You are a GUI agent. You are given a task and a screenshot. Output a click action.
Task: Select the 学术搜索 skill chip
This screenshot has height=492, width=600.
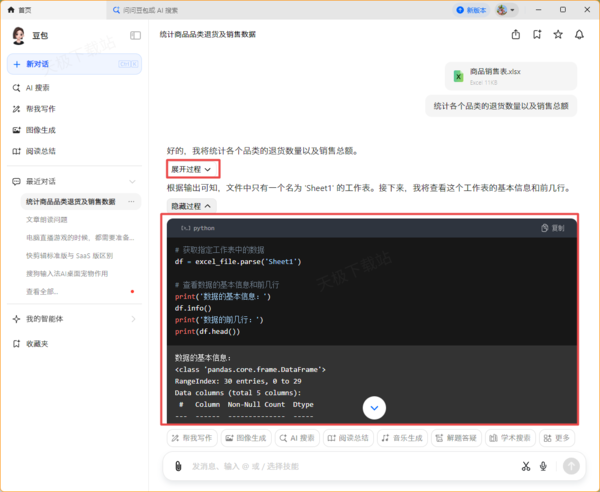point(510,438)
